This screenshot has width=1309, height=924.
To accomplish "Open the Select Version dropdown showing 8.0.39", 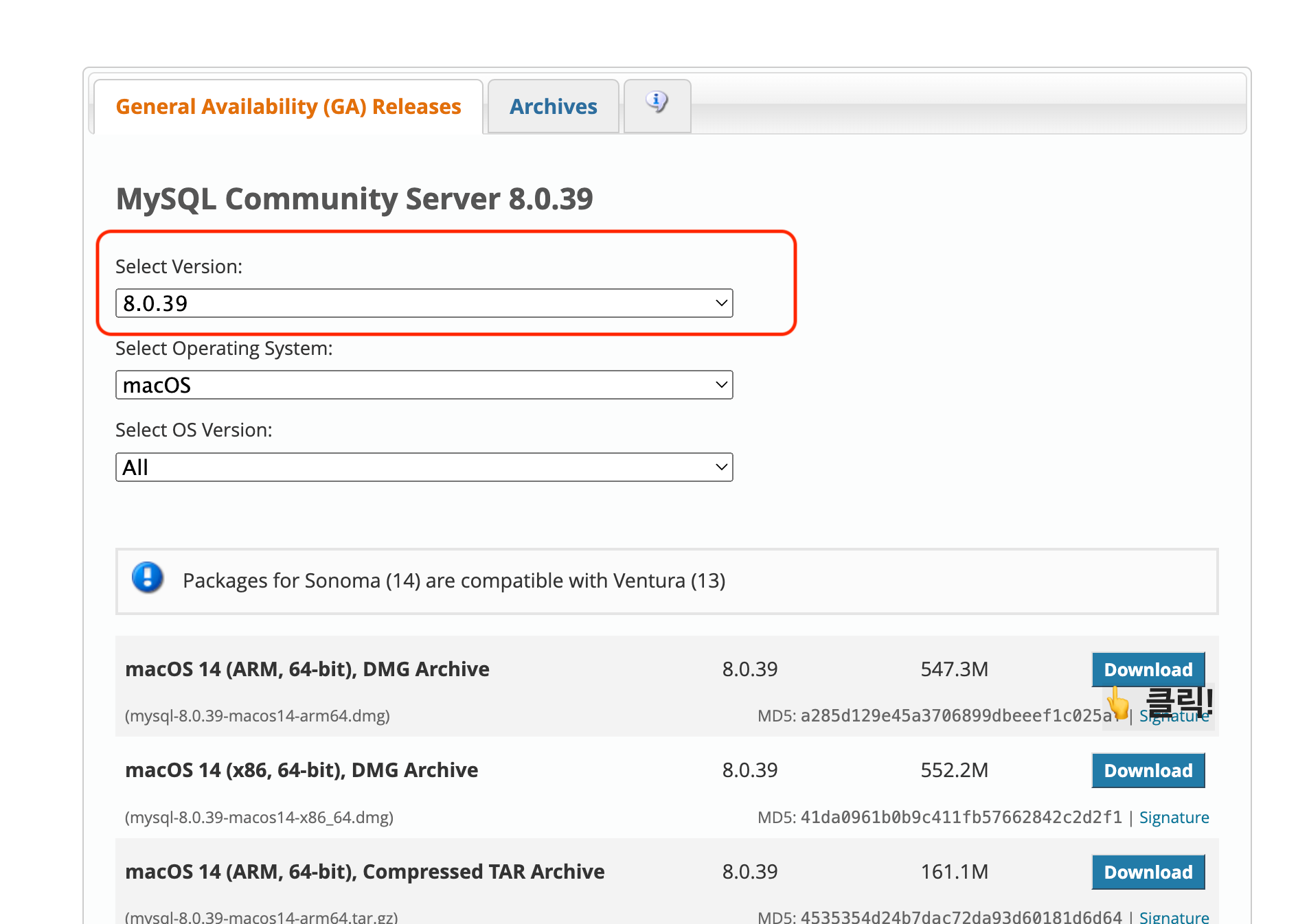I will [424, 303].
